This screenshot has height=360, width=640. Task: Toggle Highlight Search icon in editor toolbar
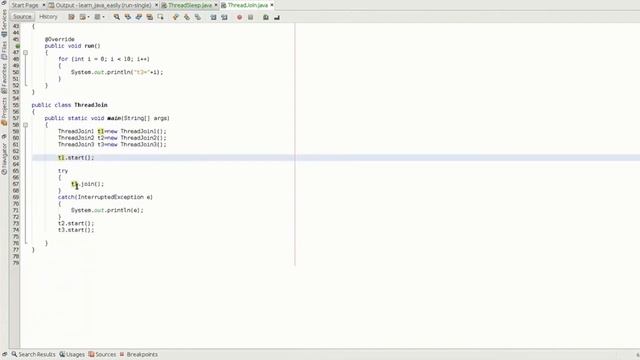coord(150,17)
